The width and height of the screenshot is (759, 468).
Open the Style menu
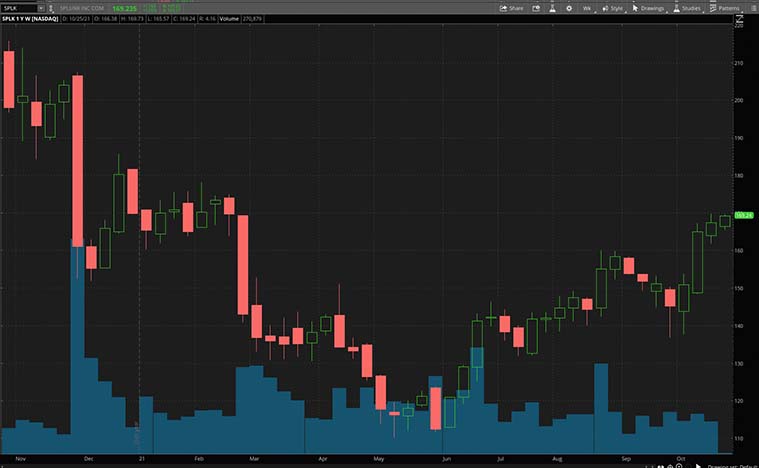pyautogui.click(x=613, y=8)
